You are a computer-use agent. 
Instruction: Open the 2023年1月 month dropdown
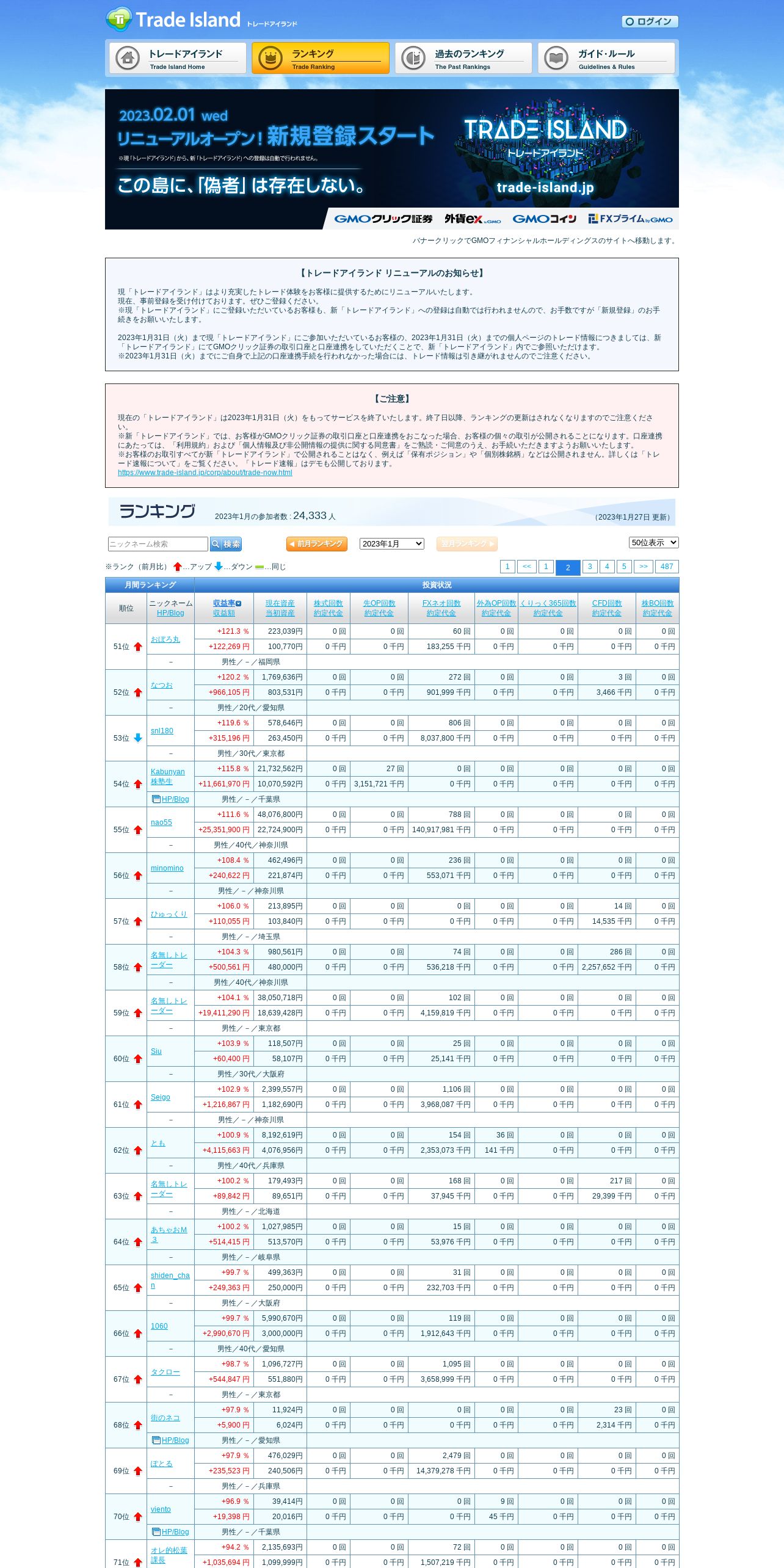tap(392, 543)
